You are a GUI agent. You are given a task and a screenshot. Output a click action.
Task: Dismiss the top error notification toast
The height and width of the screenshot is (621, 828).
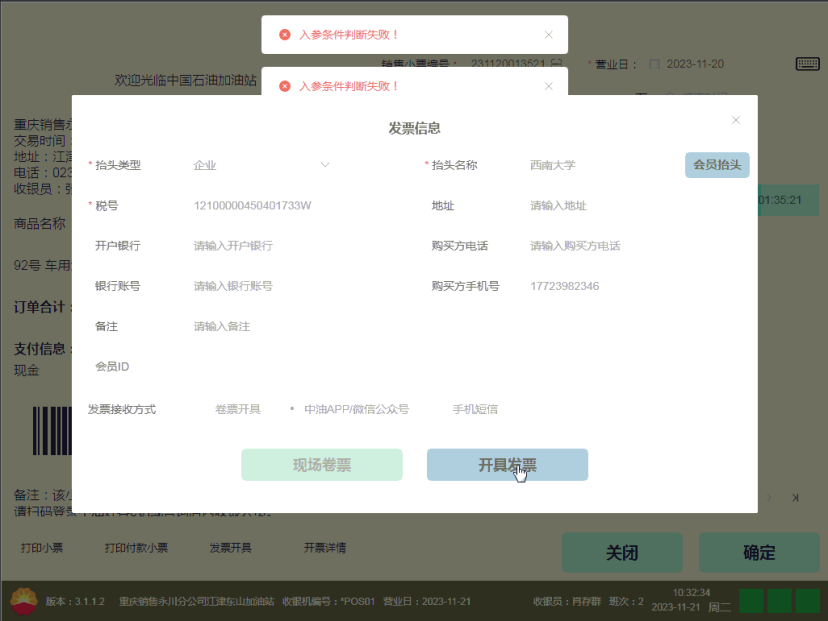(548, 34)
